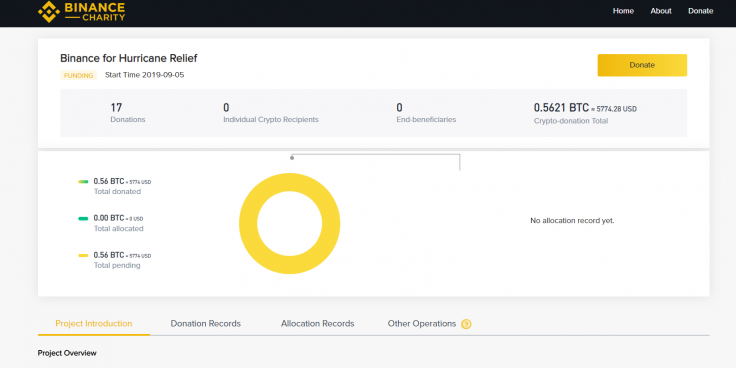The height and width of the screenshot is (368, 736).
Task: Click 'Crypto-donation Total' label
Action: (571, 121)
